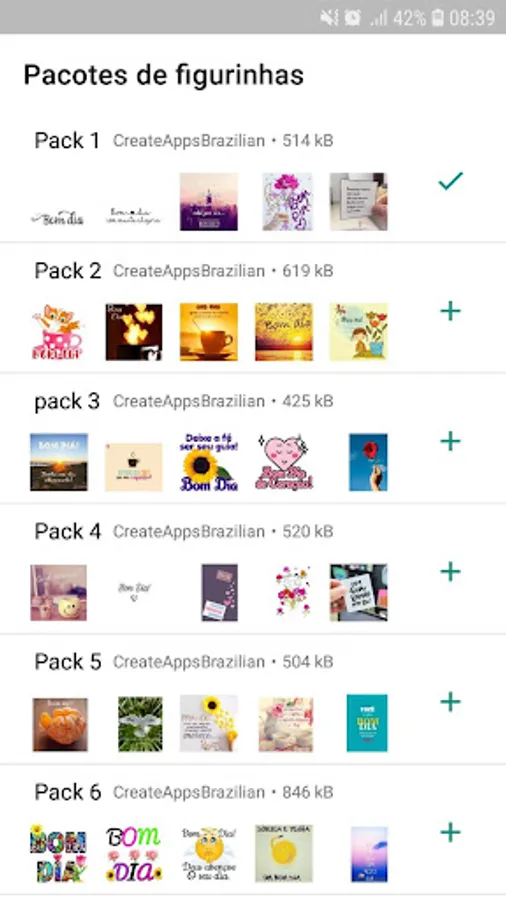Select the orange kitten sticker in Pack 2
This screenshot has width=506, height=900.
pos(58,332)
